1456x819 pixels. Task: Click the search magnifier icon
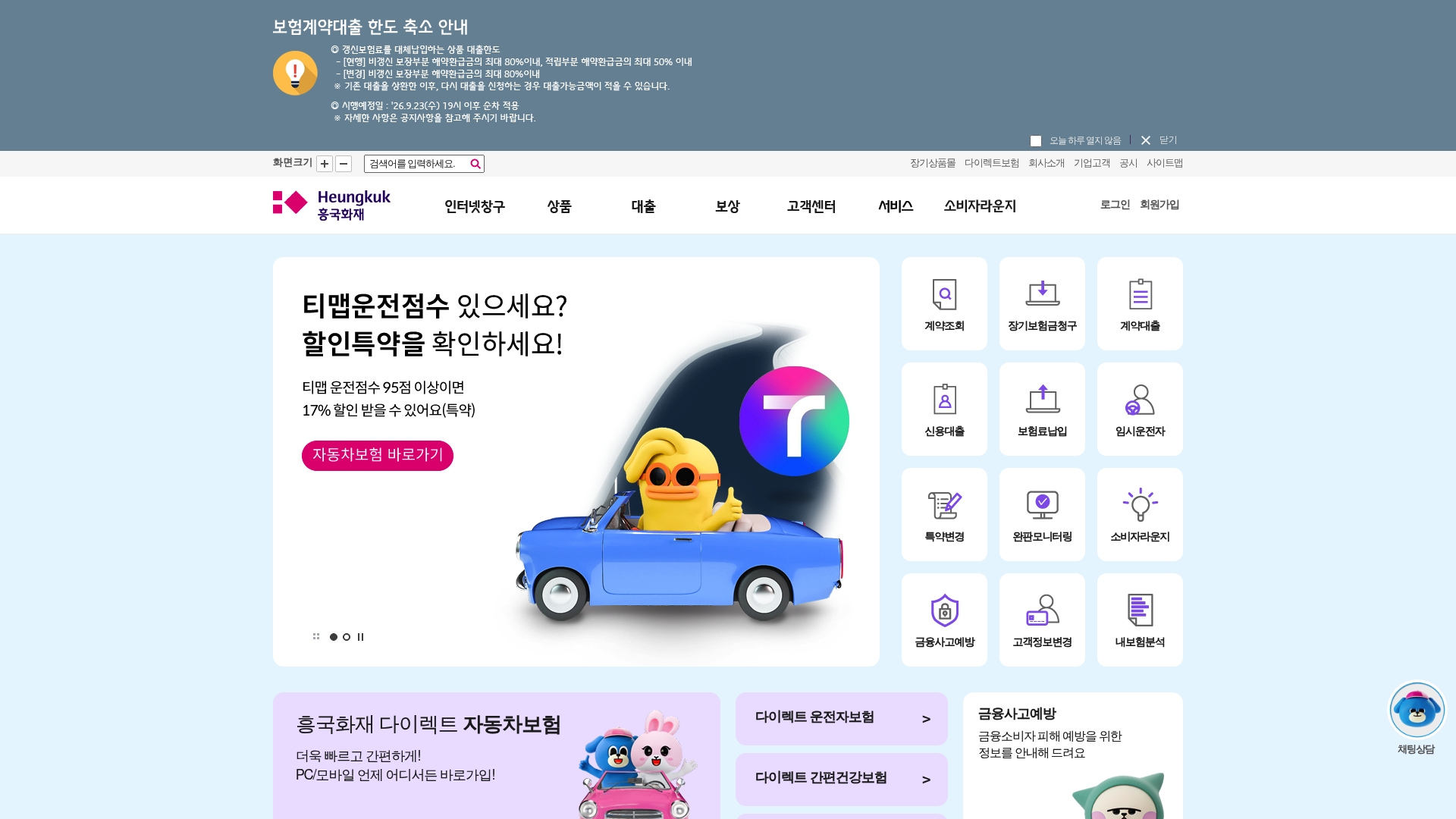coord(475,164)
